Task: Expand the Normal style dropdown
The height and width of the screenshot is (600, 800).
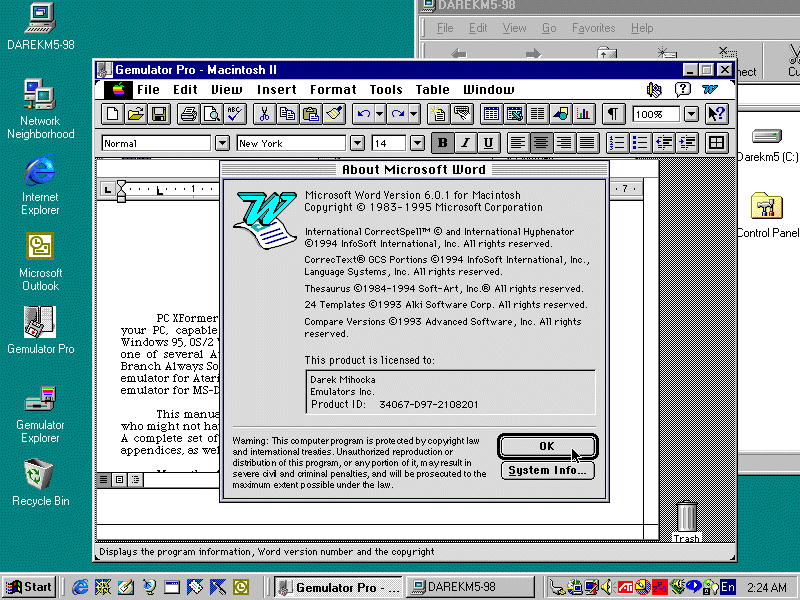Action: point(222,143)
